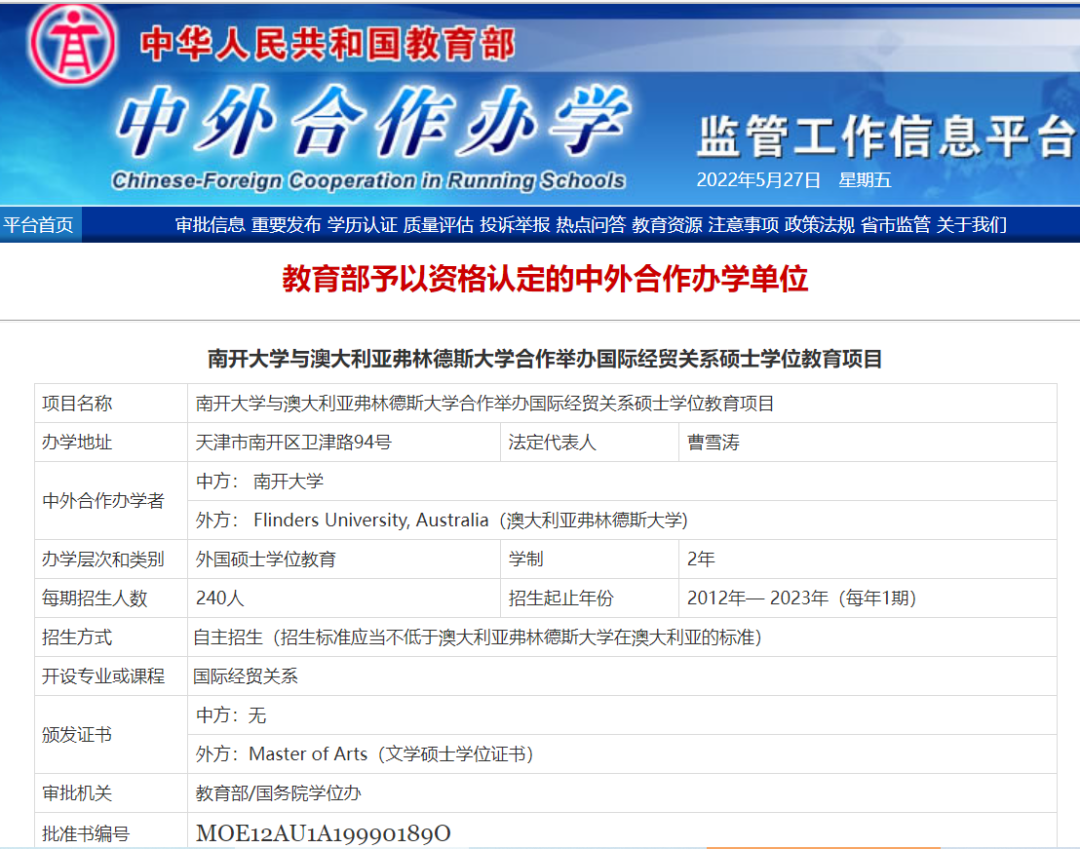Click the name 曹雪涛
The width and height of the screenshot is (1080, 849).
(x=713, y=442)
